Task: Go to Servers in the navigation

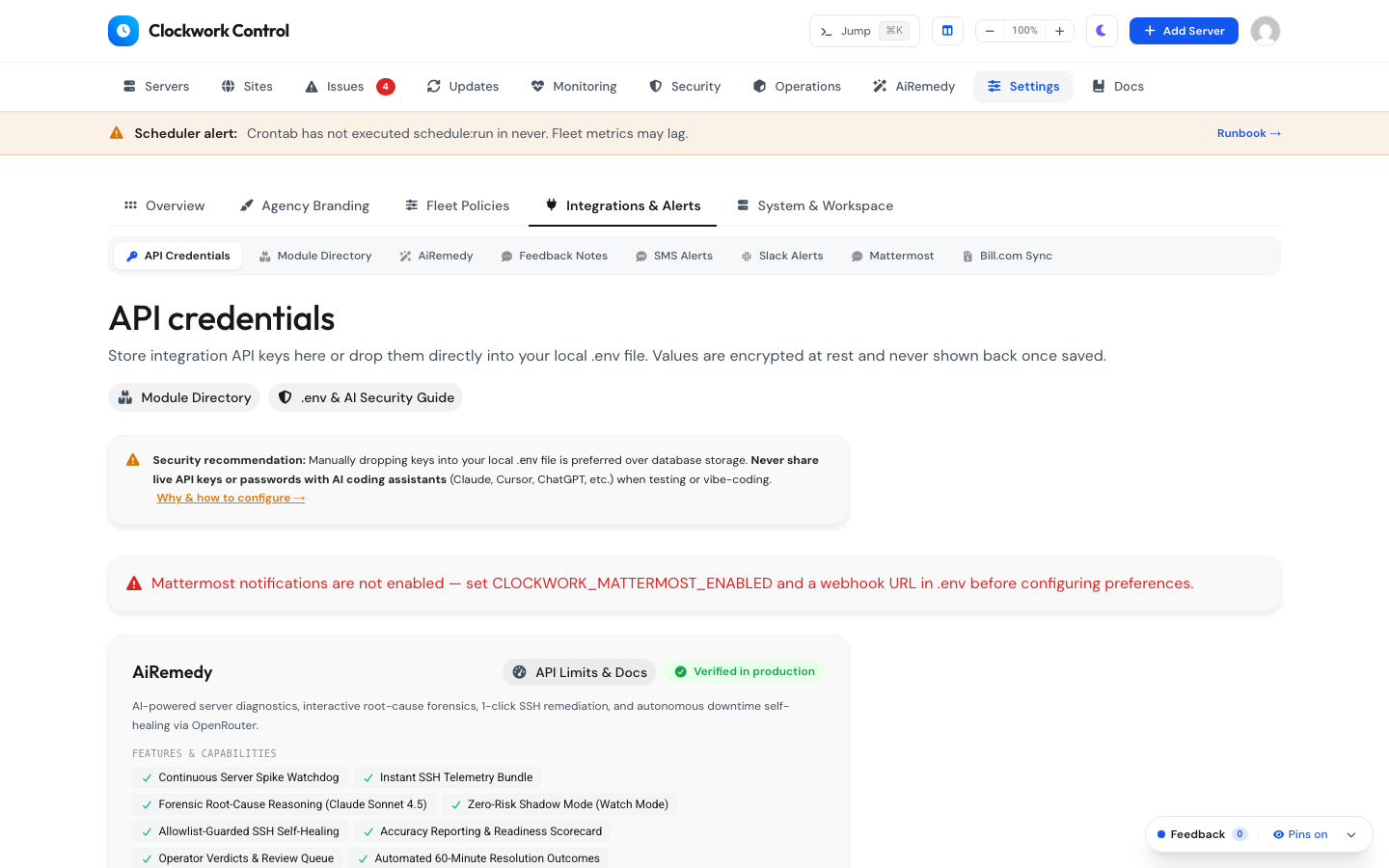Action: pyautogui.click(x=156, y=87)
